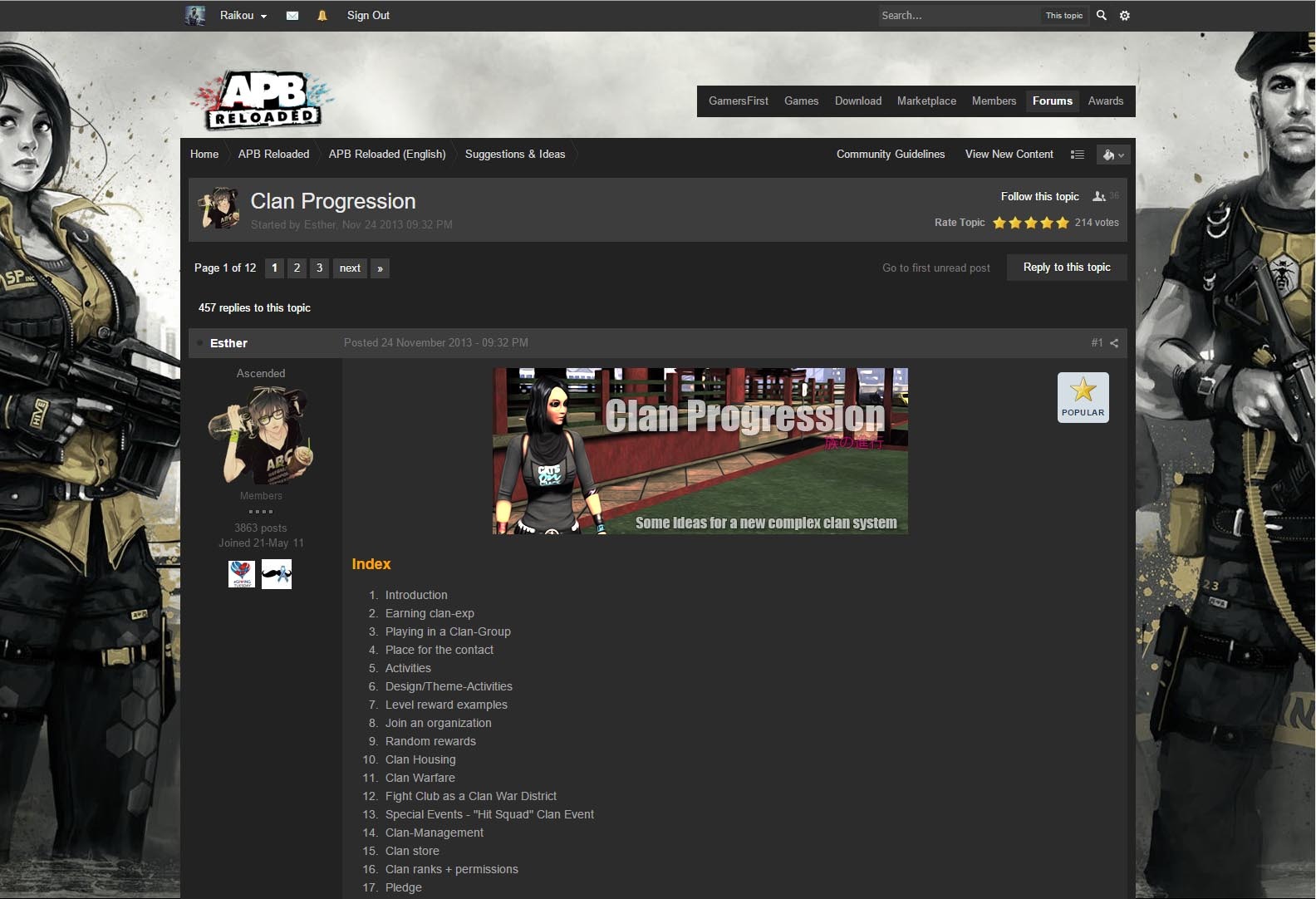This screenshot has height=899, width=1316.
Task: Click the Popular star badge
Action: click(1083, 397)
